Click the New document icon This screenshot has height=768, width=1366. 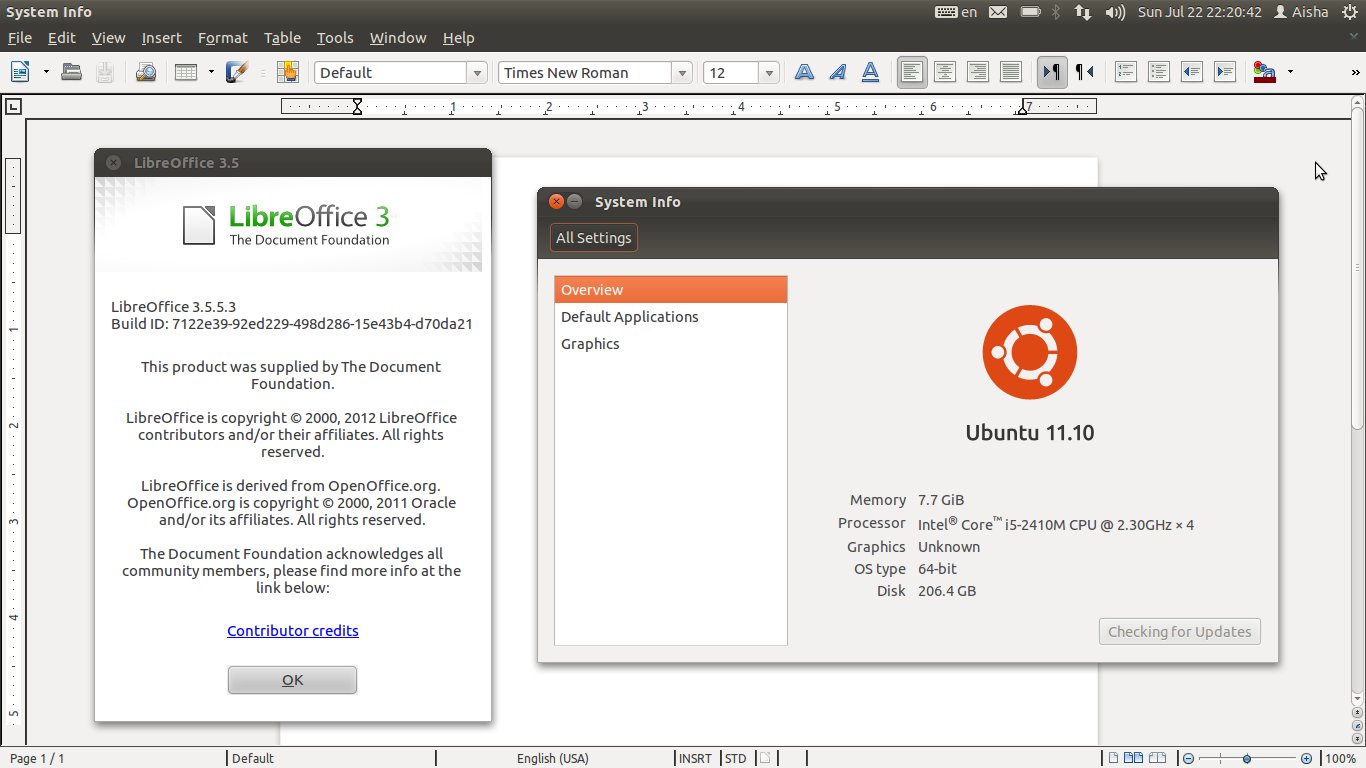(x=20, y=72)
